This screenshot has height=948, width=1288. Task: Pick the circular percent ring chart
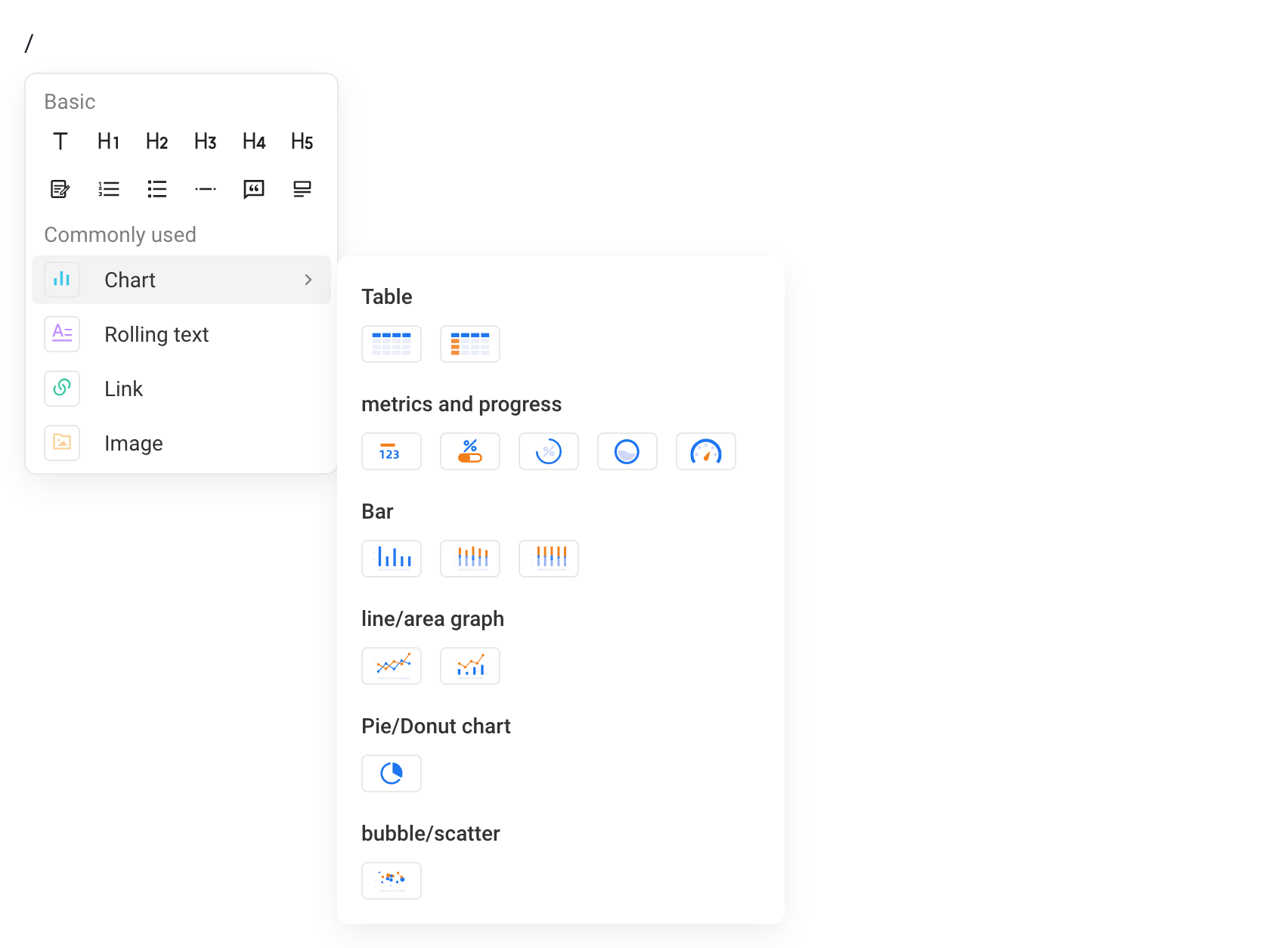point(549,451)
